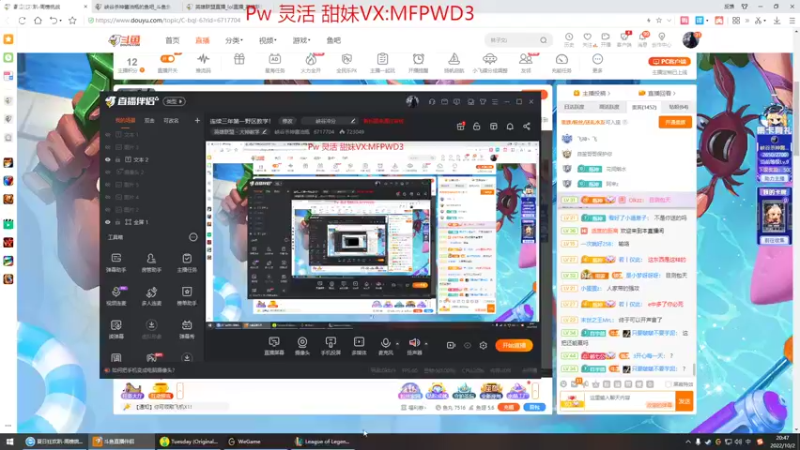This screenshot has width=800, height=450.
Task: Select the 鱼吧 menu on Douyu
Action: (x=334, y=40)
